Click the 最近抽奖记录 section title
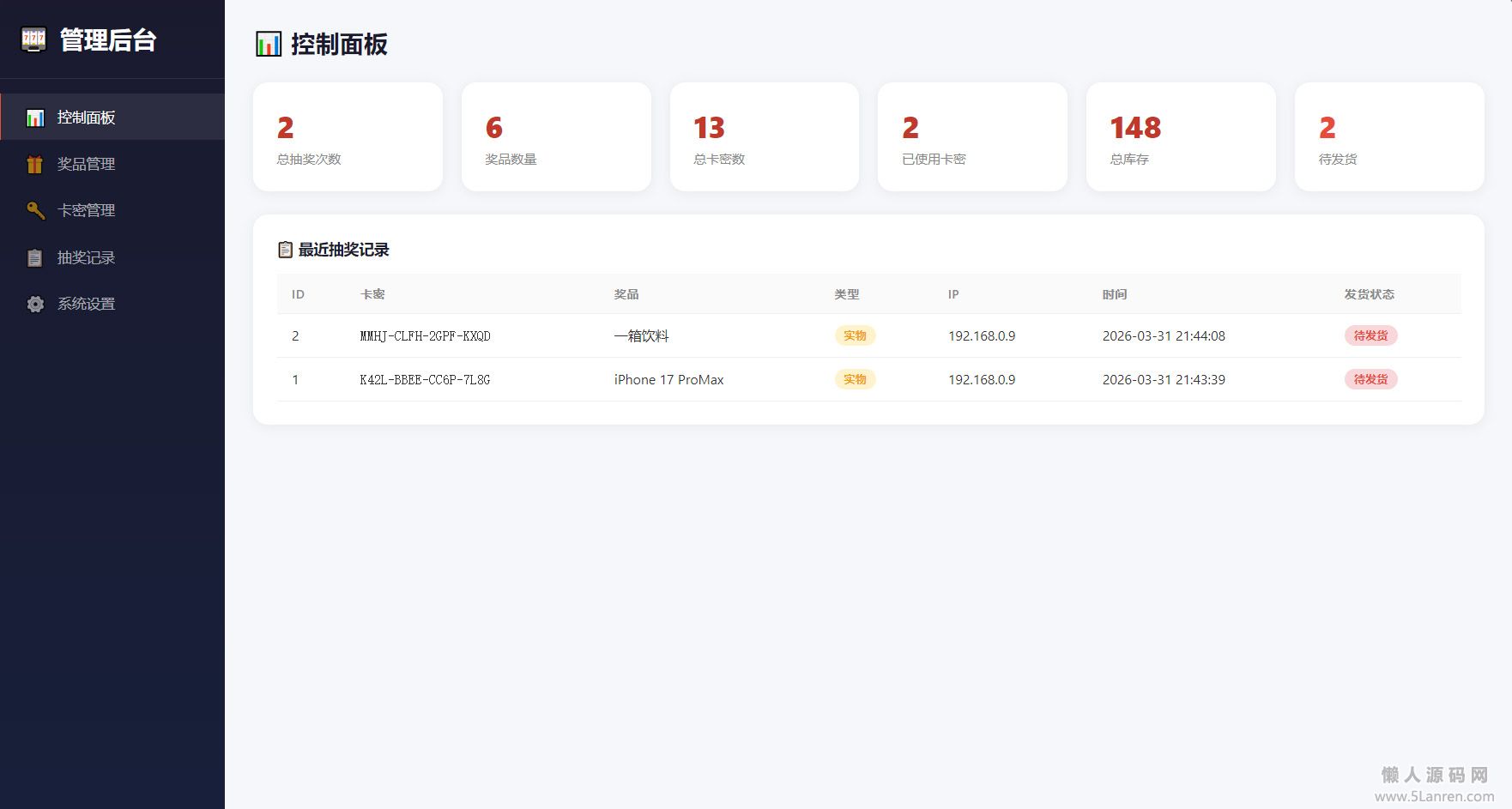 point(344,250)
